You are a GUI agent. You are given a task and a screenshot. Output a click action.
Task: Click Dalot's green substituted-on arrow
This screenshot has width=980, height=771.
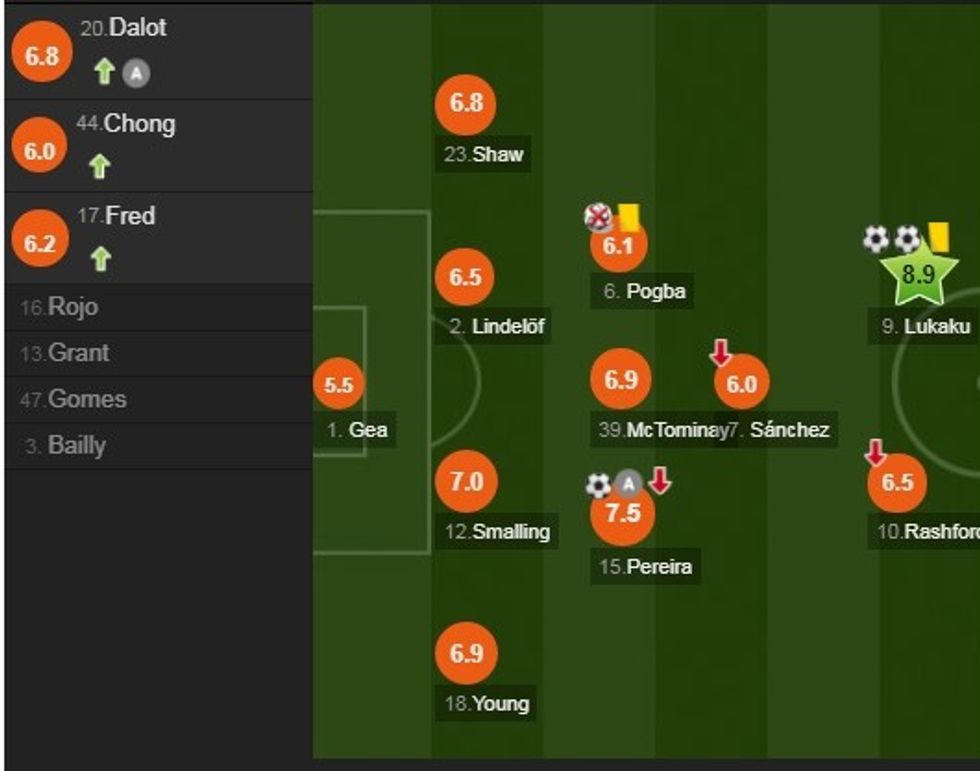point(105,72)
